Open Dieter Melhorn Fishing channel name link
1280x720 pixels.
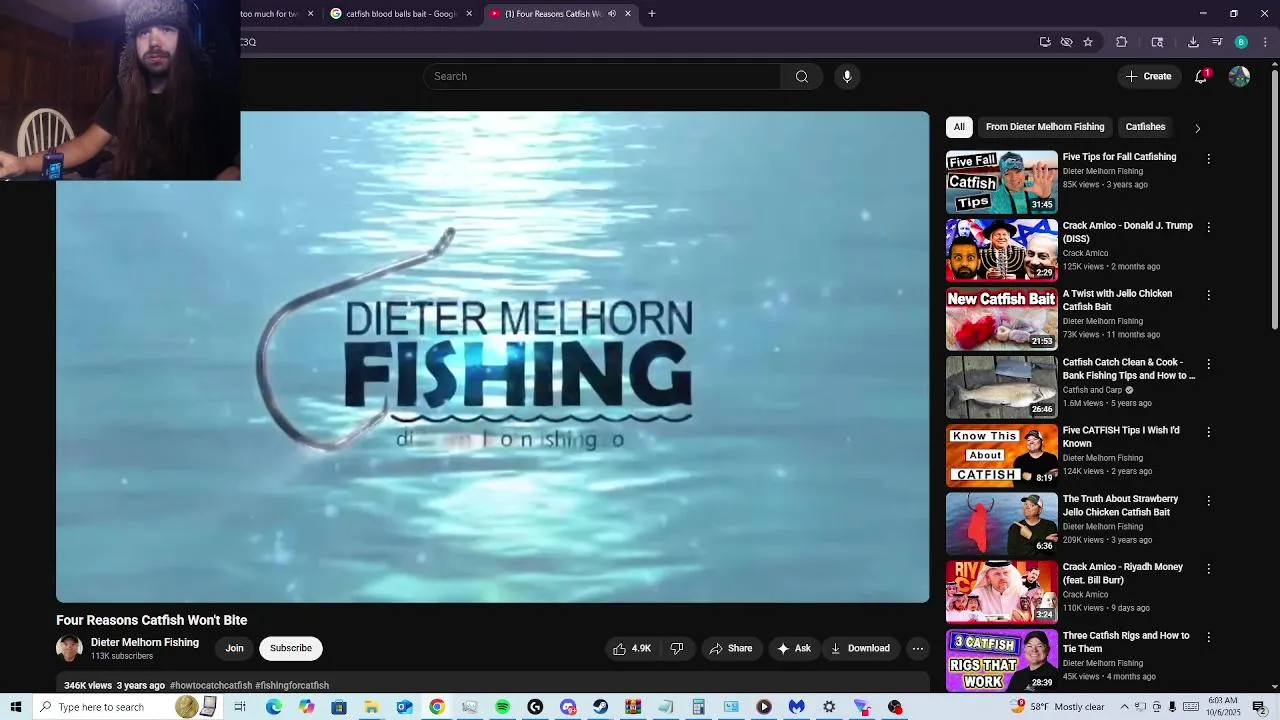(145, 642)
